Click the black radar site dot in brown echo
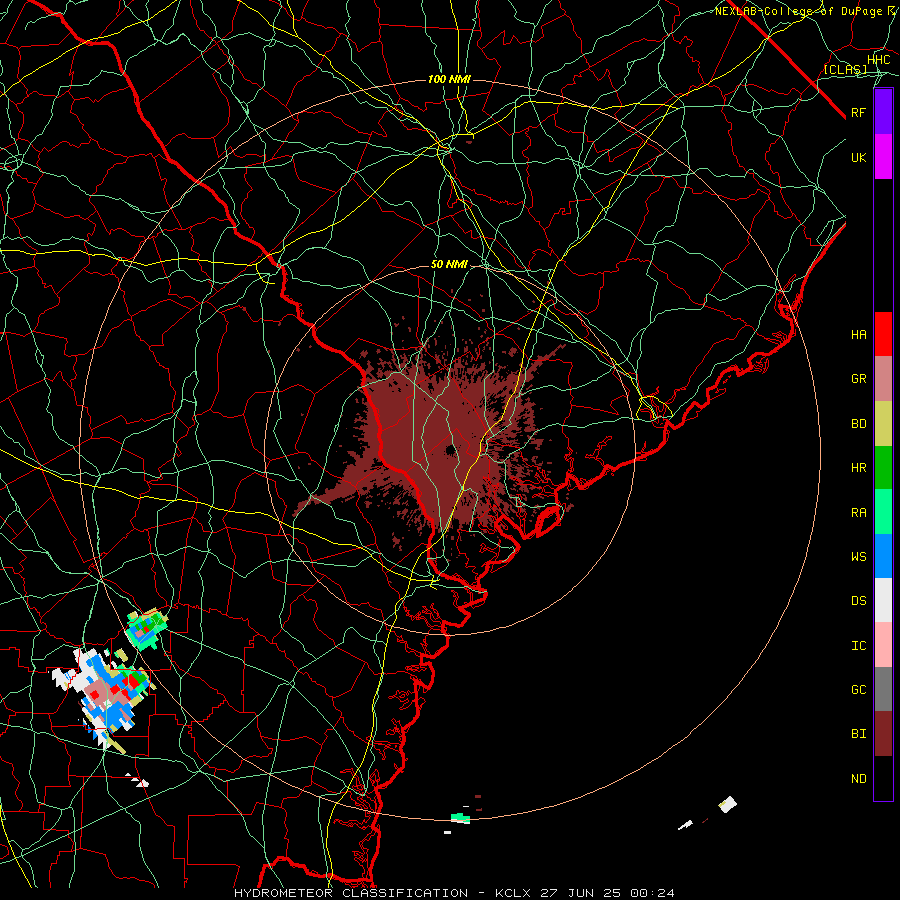This screenshot has height=900, width=900. pyautogui.click(x=451, y=449)
